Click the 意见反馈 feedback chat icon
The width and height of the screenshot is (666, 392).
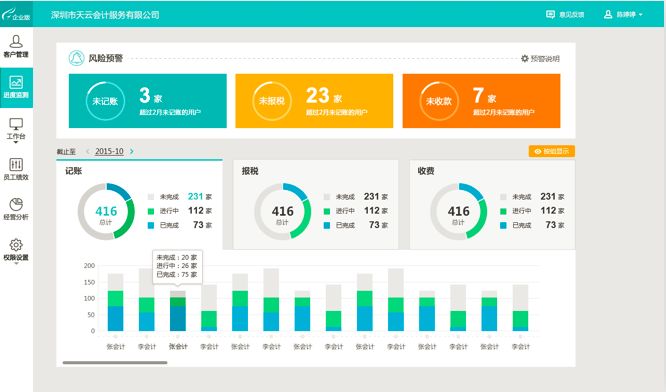coord(550,14)
